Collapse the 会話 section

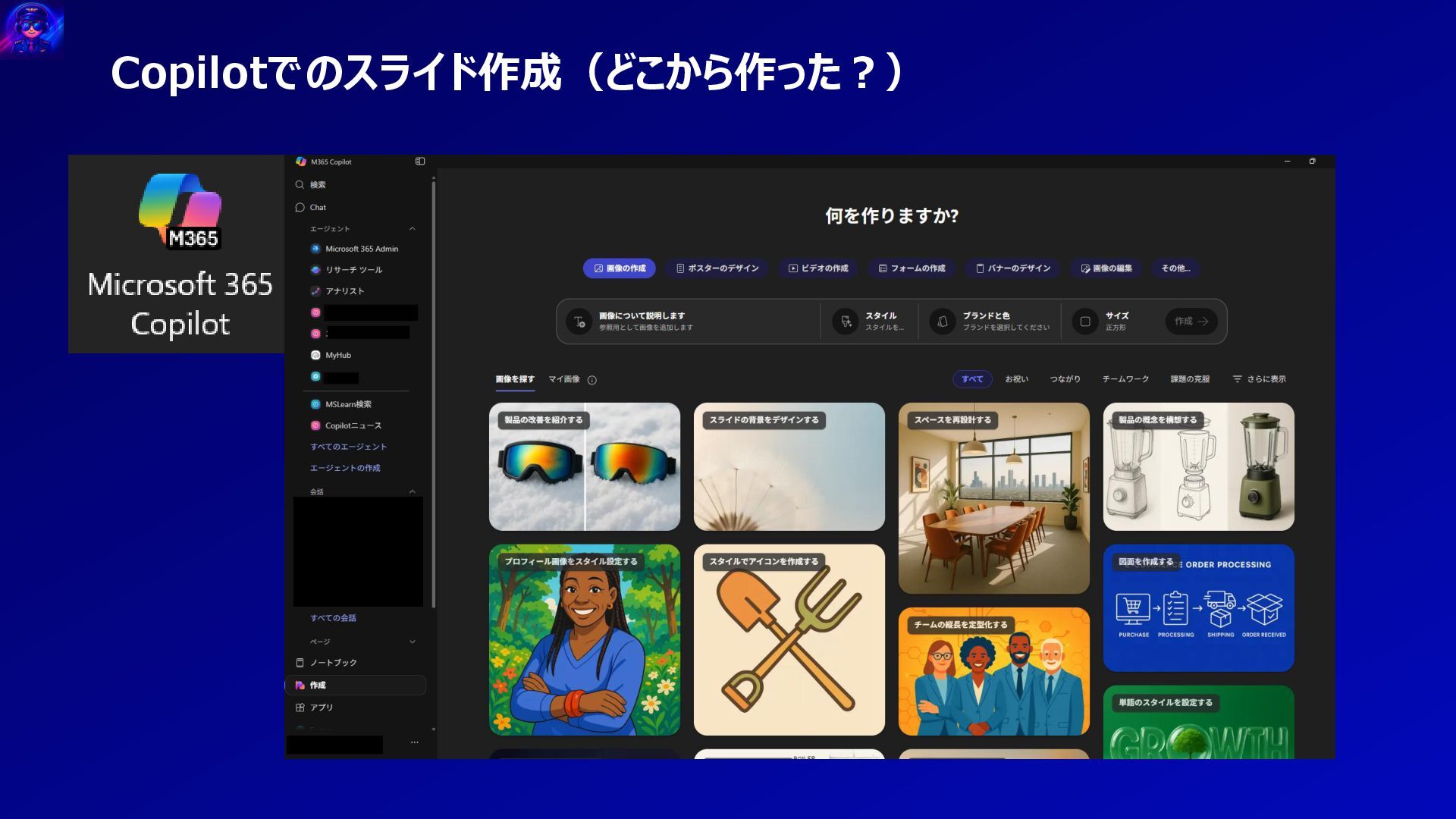pyautogui.click(x=413, y=492)
